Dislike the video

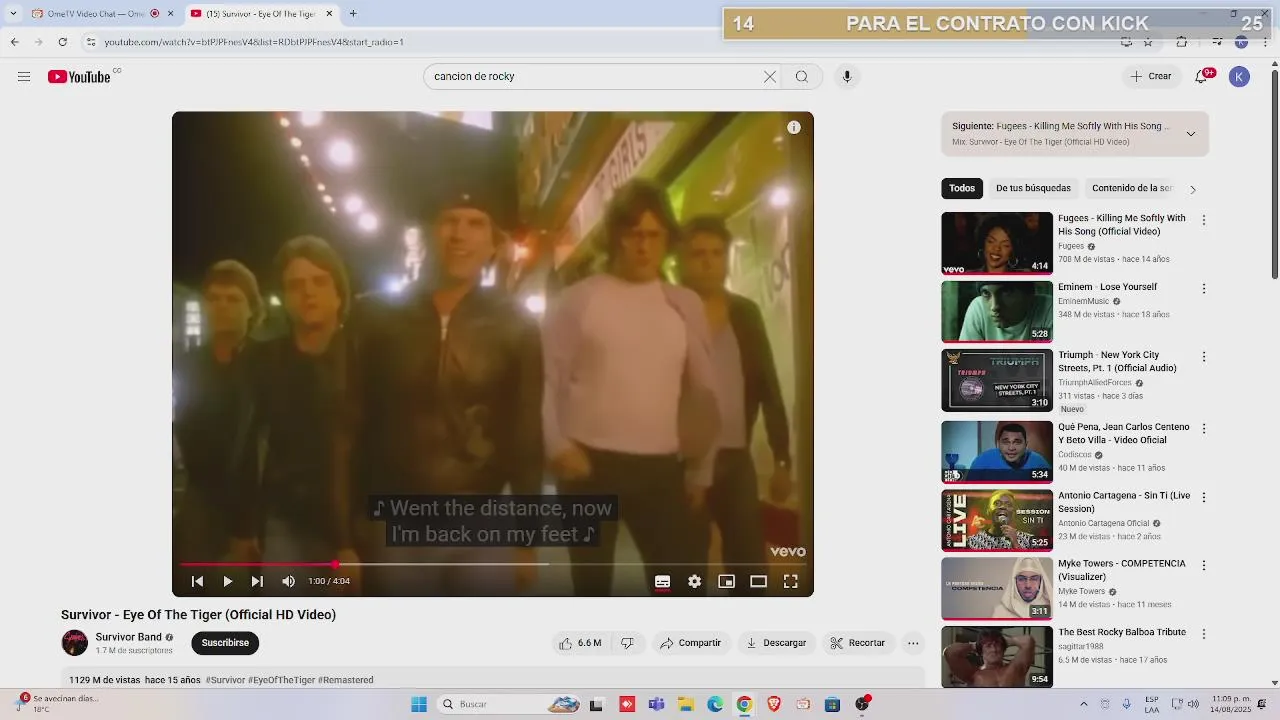[627, 643]
